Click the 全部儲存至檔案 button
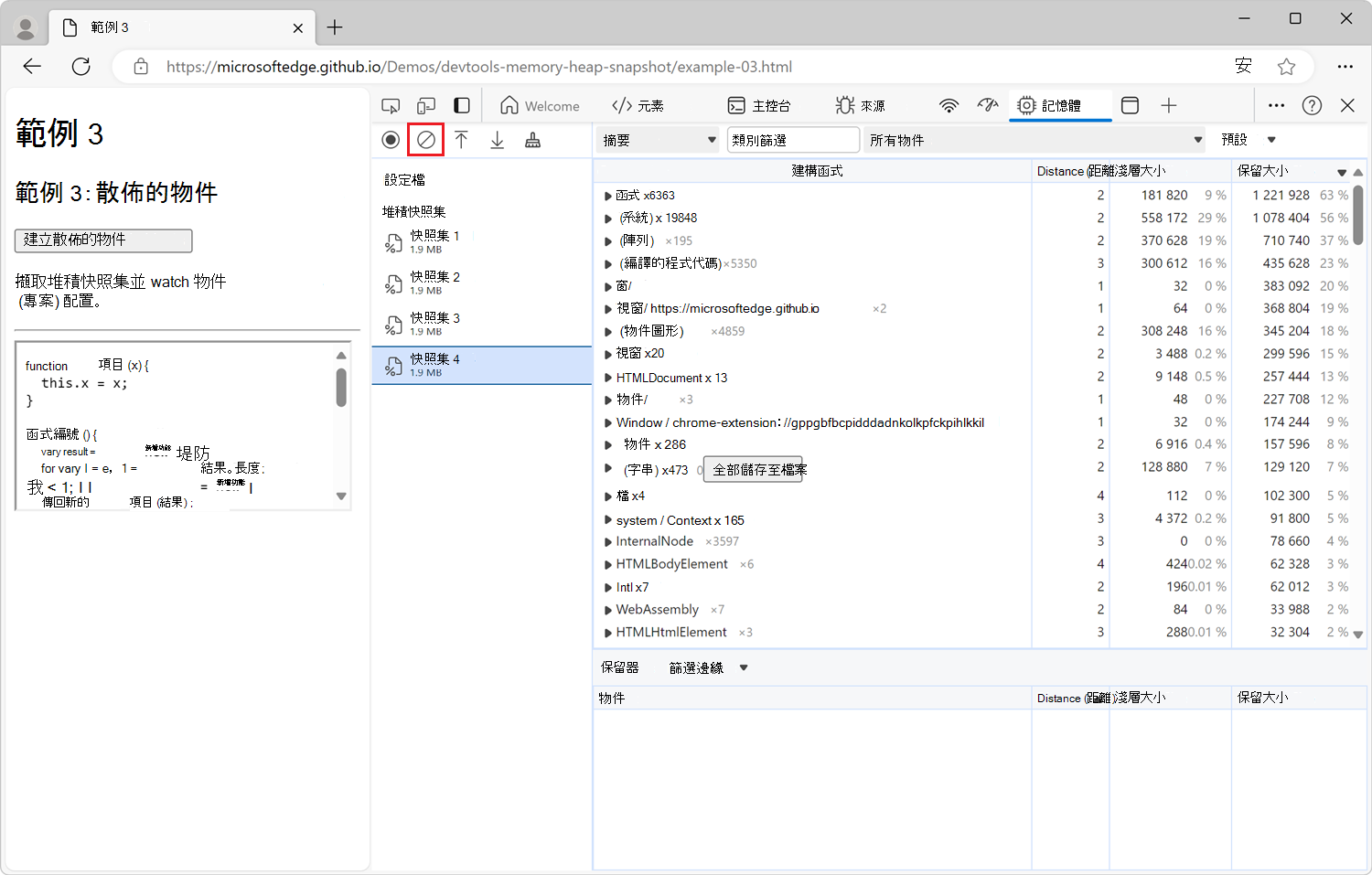1372x875 pixels. pos(753,470)
